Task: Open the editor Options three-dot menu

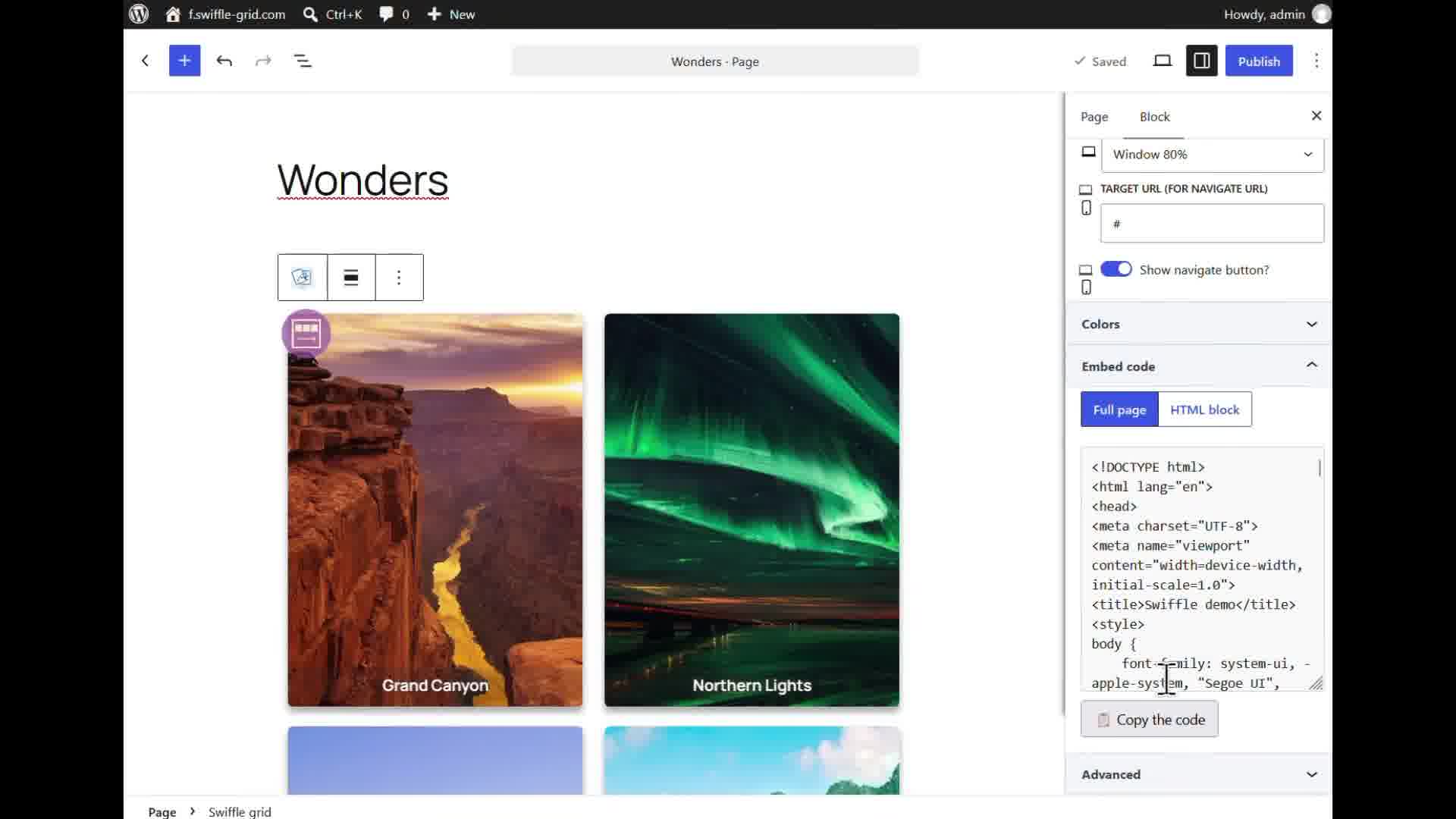Action: point(1316,61)
